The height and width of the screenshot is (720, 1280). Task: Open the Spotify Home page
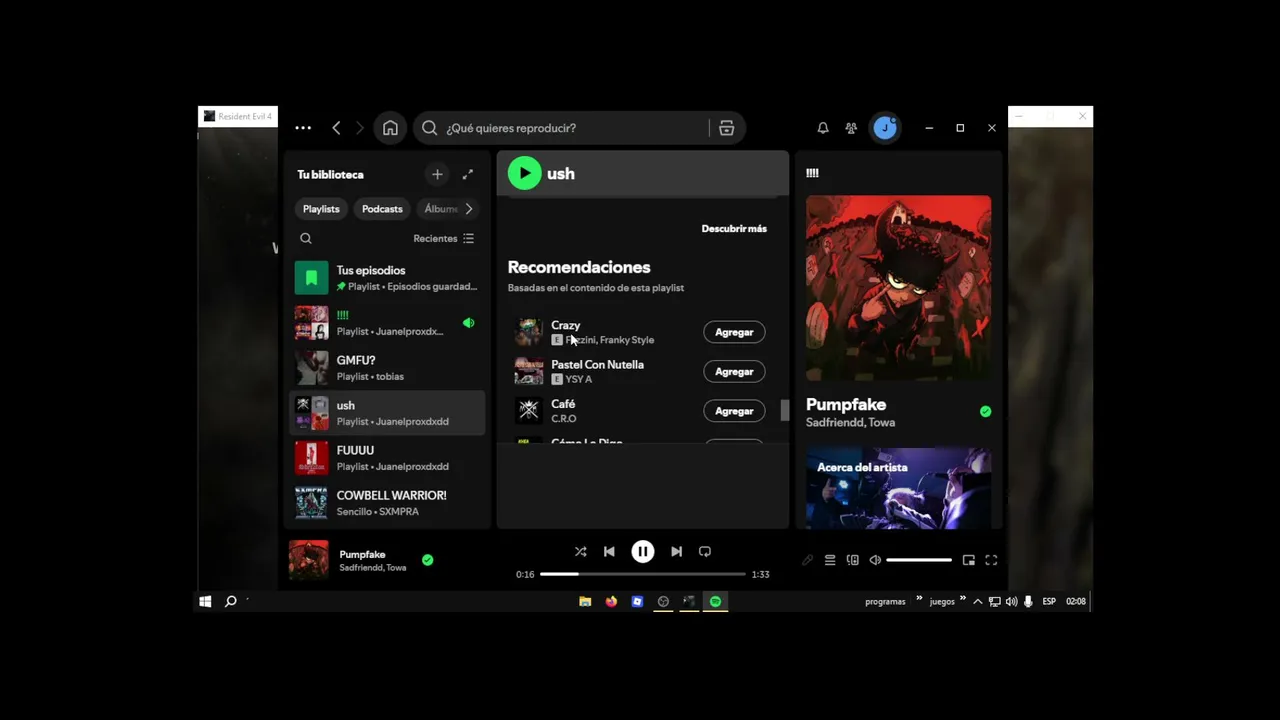(x=390, y=128)
